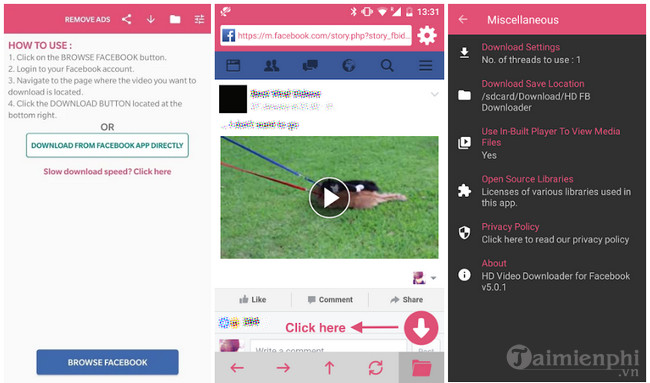This screenshot has height=383, width=650.
Task: Go back with browser left arrow
Action: click(x=237, y=368)
